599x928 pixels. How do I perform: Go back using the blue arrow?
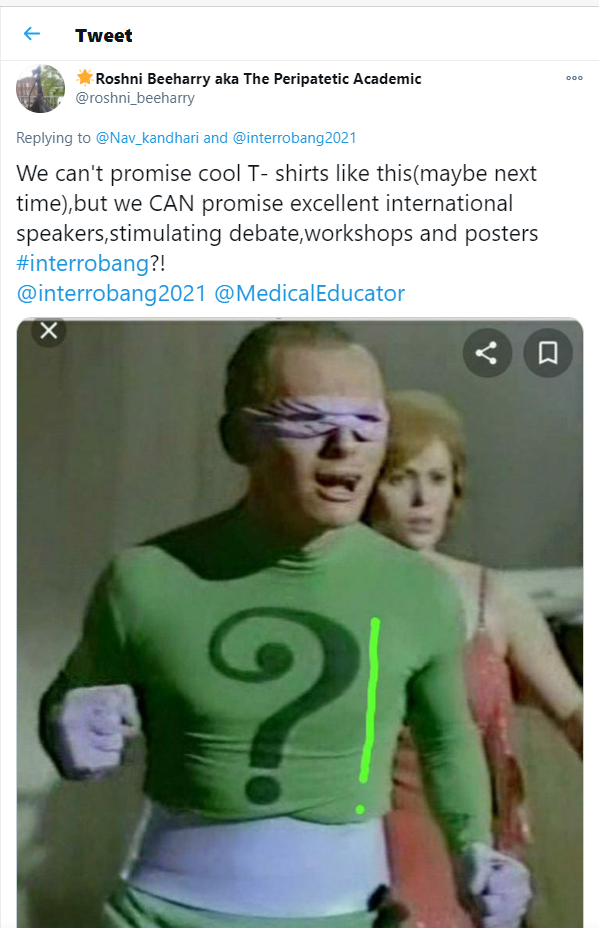[x=31, y=34]
